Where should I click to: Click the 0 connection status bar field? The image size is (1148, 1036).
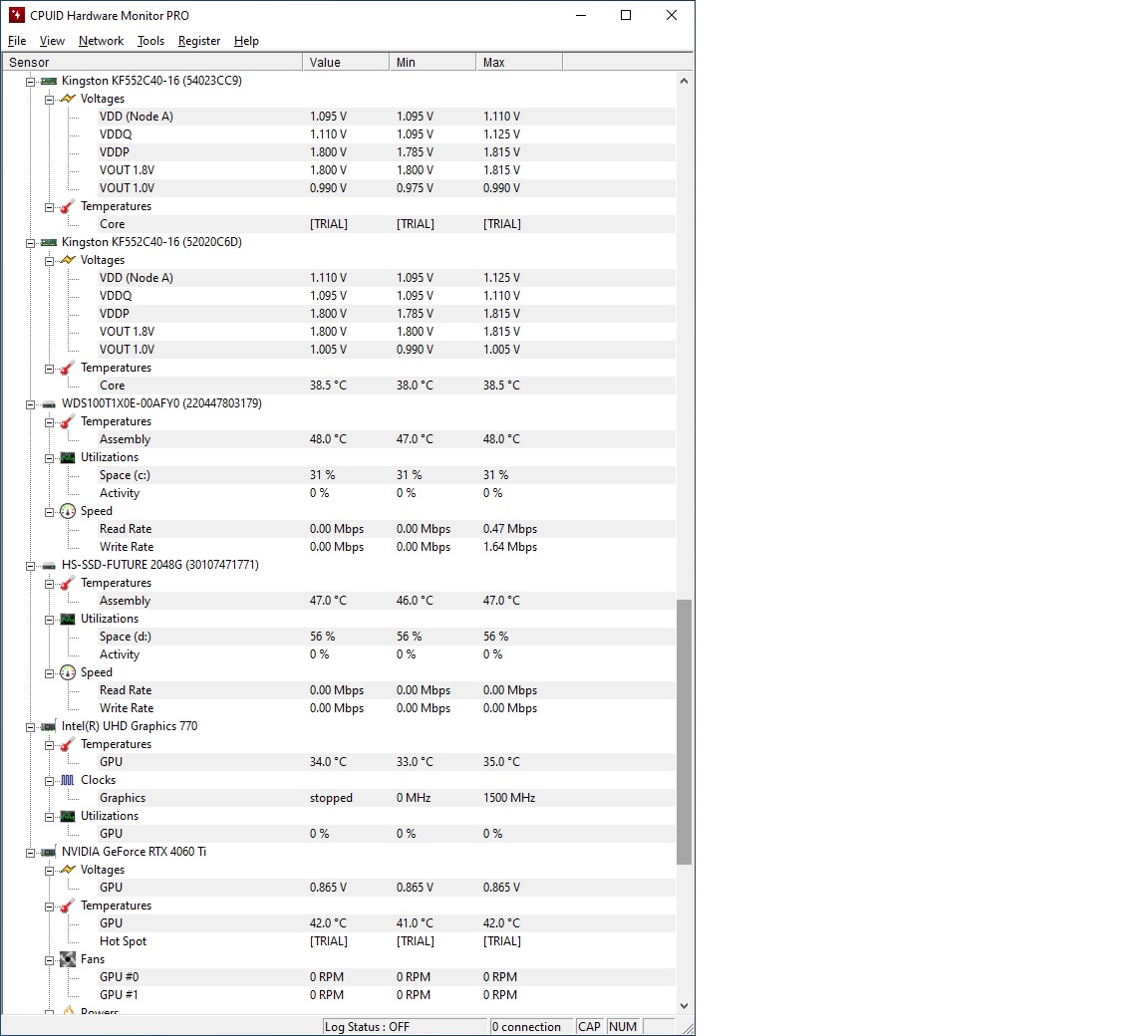(531, 1027)
